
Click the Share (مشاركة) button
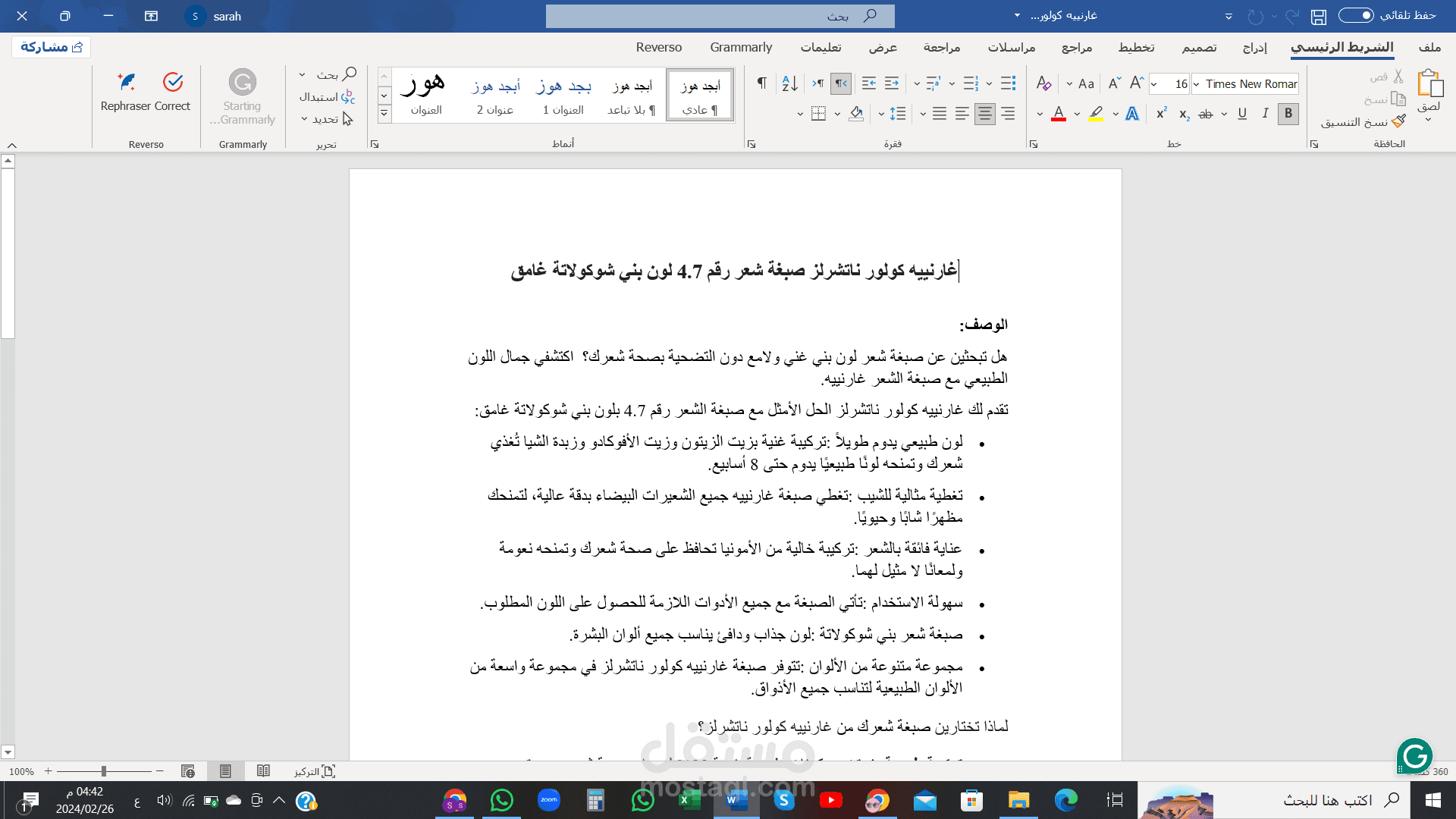tap(51, 47)
